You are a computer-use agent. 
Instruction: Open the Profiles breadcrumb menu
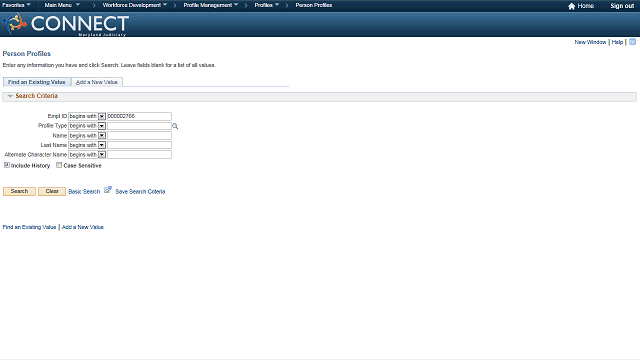click(267, 5)
